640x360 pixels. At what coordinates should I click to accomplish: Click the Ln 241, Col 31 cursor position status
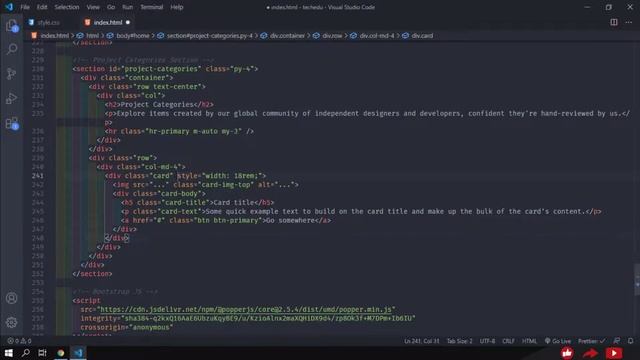[x=422, y=341]
